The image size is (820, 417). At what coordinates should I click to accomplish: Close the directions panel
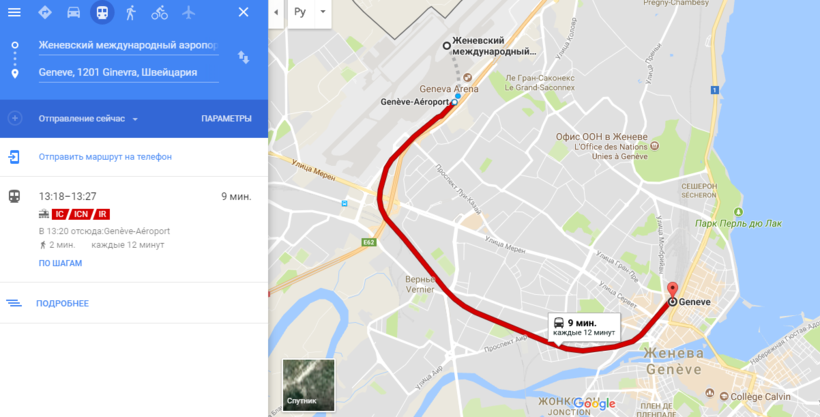click(x=243, y=12)
